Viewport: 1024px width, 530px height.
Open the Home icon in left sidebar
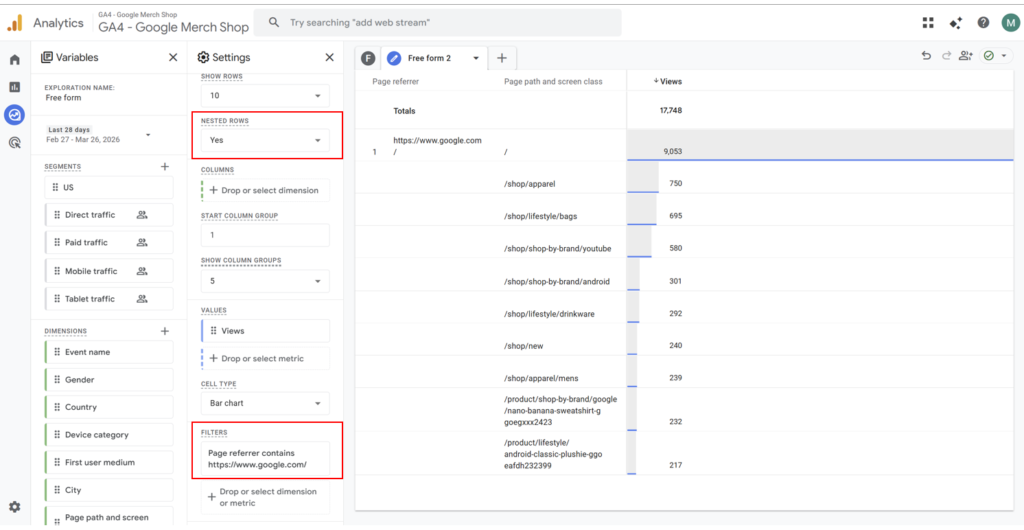pos(14,60)
